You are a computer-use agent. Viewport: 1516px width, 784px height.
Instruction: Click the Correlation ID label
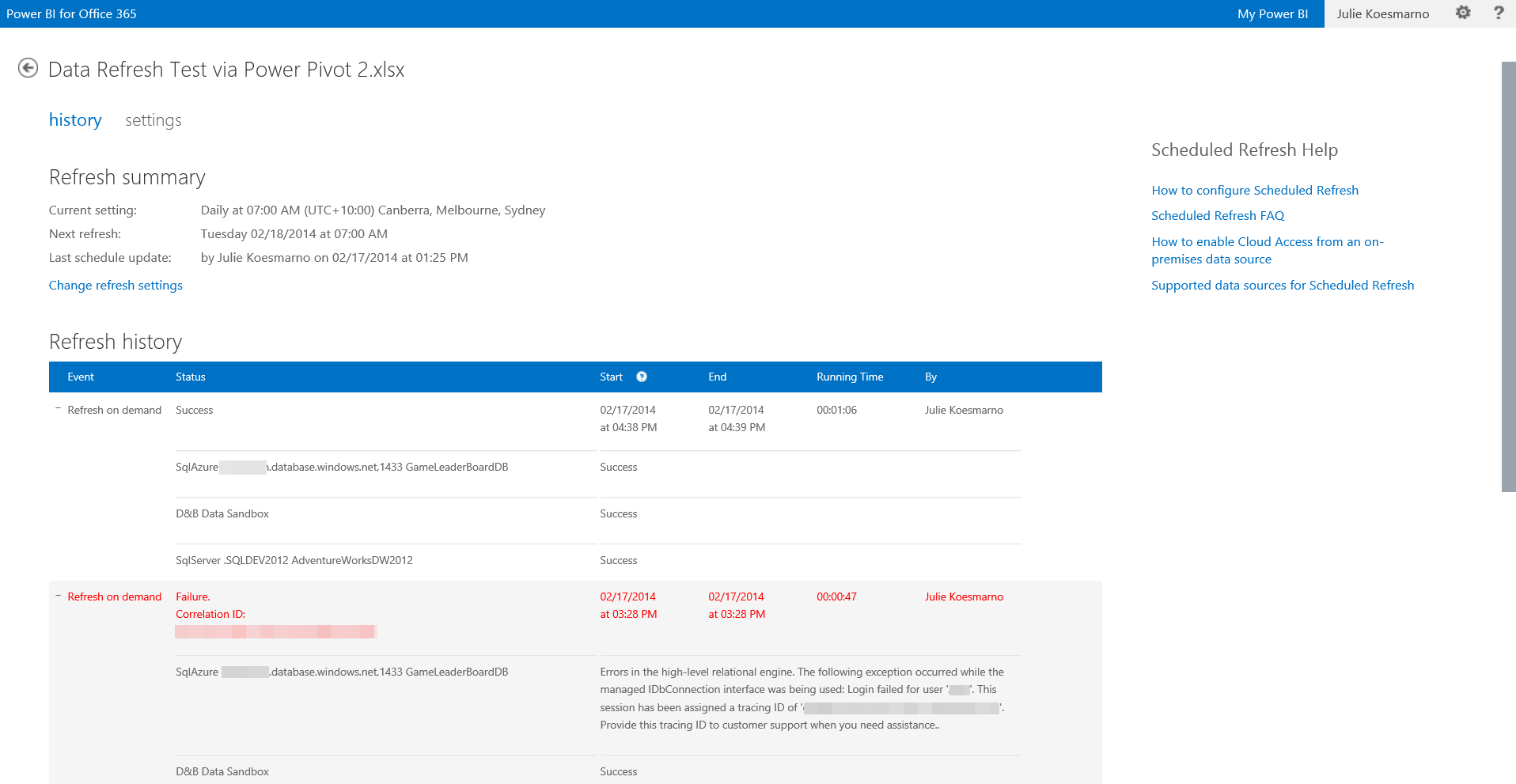[210, 614]
